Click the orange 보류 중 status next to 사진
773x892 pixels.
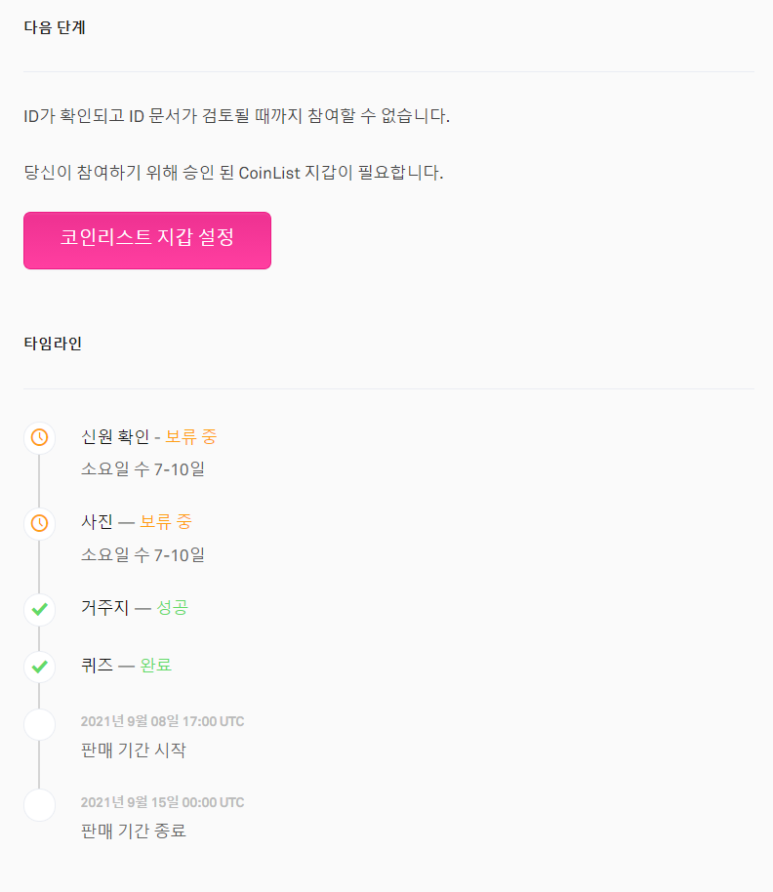(x=166, y=522)
